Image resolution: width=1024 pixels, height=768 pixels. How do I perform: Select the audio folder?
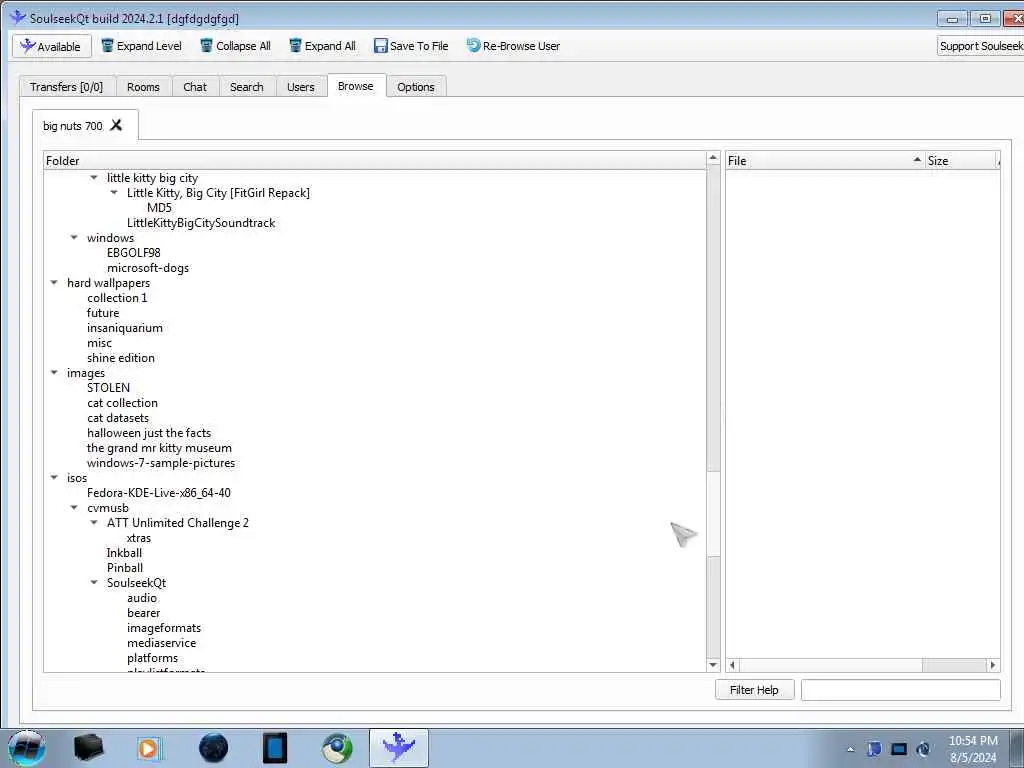coord(142,598)
